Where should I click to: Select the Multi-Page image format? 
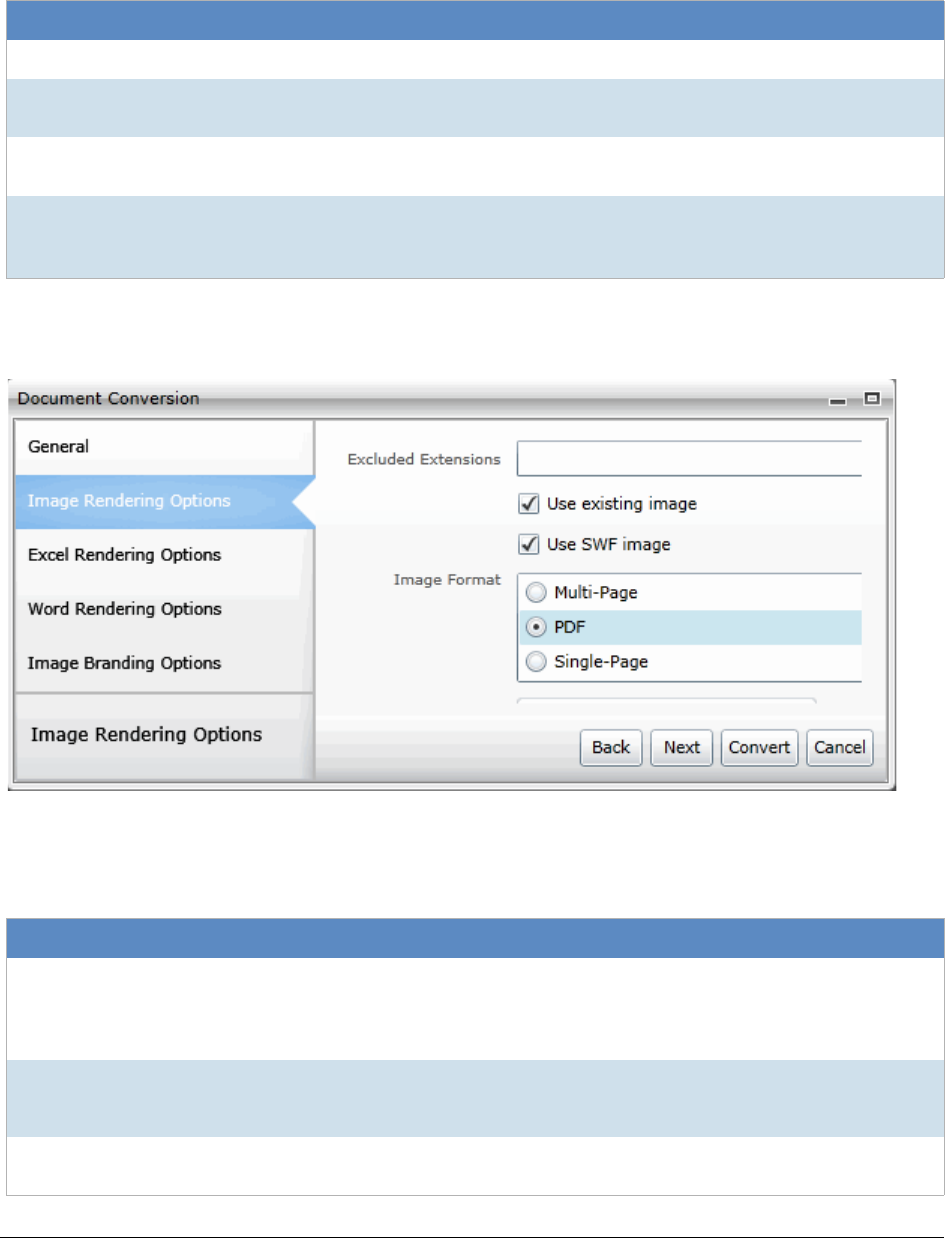coord(538,593)
